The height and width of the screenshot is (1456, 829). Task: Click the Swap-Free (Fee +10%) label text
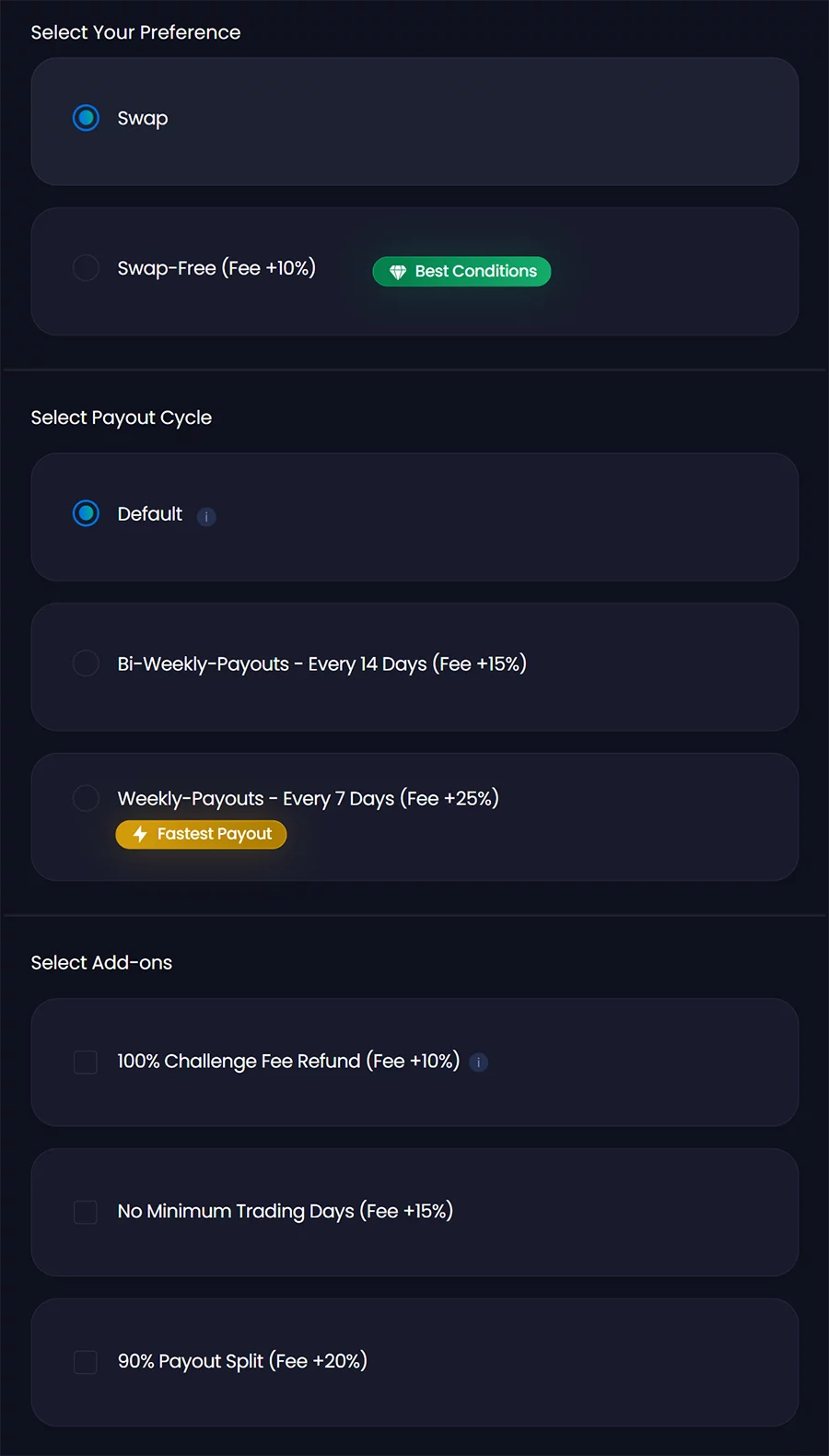click(216, 268)
